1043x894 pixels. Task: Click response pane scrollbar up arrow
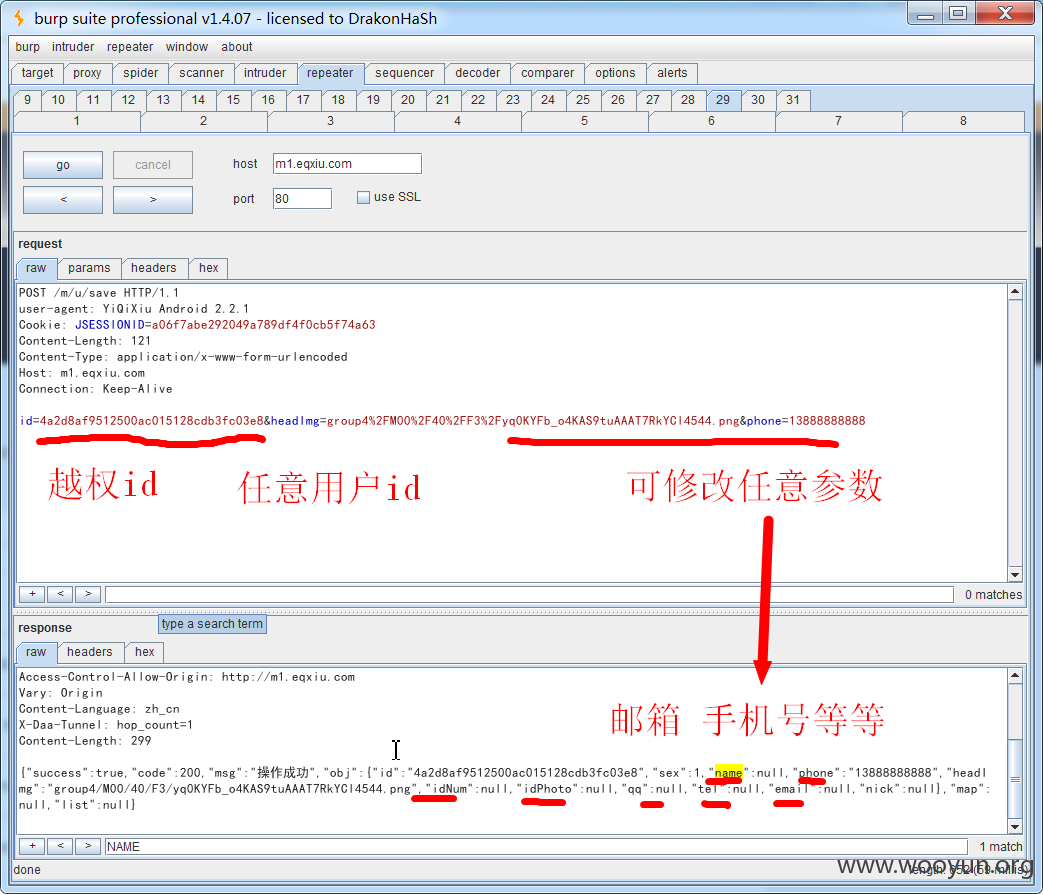[1015, 676]
